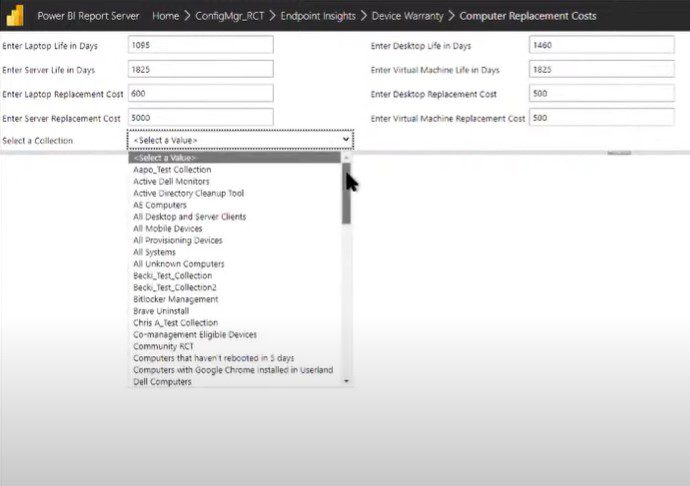Select Community RCT collection
Viewport: 690px width, 486px height.
(x=235, y=346)
